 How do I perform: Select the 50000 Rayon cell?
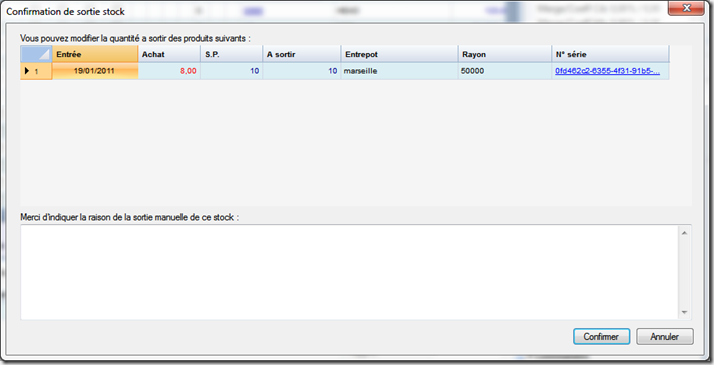[505, 71]
